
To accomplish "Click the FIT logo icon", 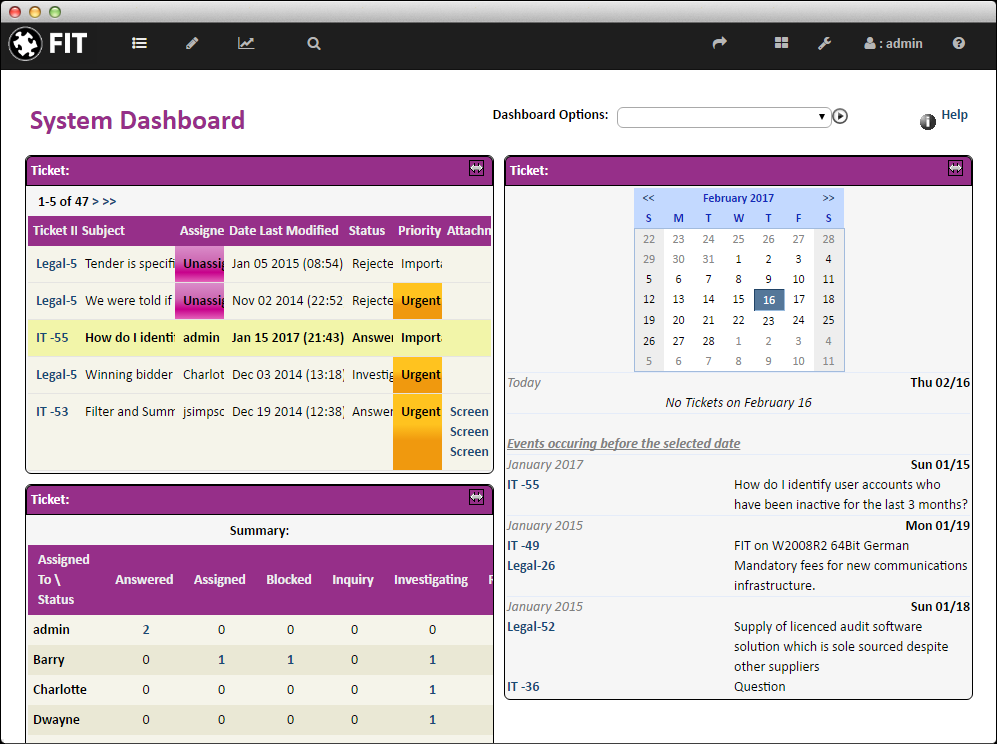I will coord(25,44).
